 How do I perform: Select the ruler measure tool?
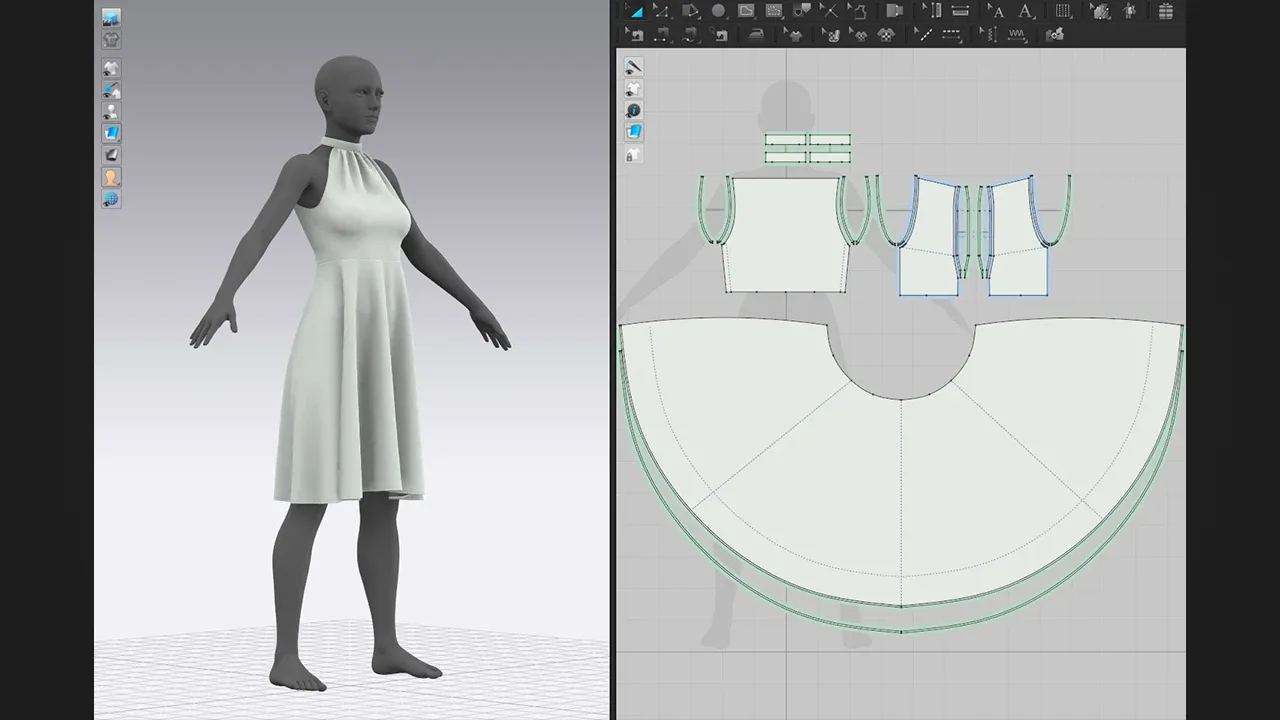click(960, 11)
